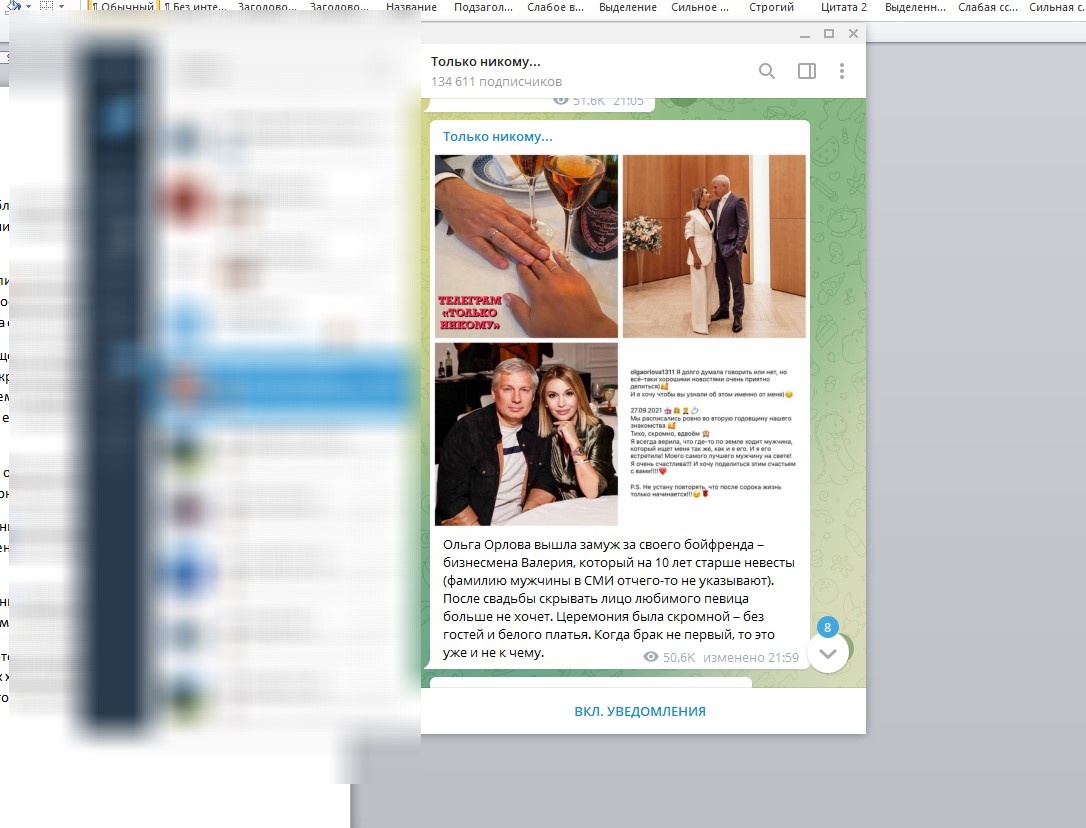The height and width of the screenshot is (828, 1086).
Task: Apply the Без инте... style in Word
Action: coord(195,7)
